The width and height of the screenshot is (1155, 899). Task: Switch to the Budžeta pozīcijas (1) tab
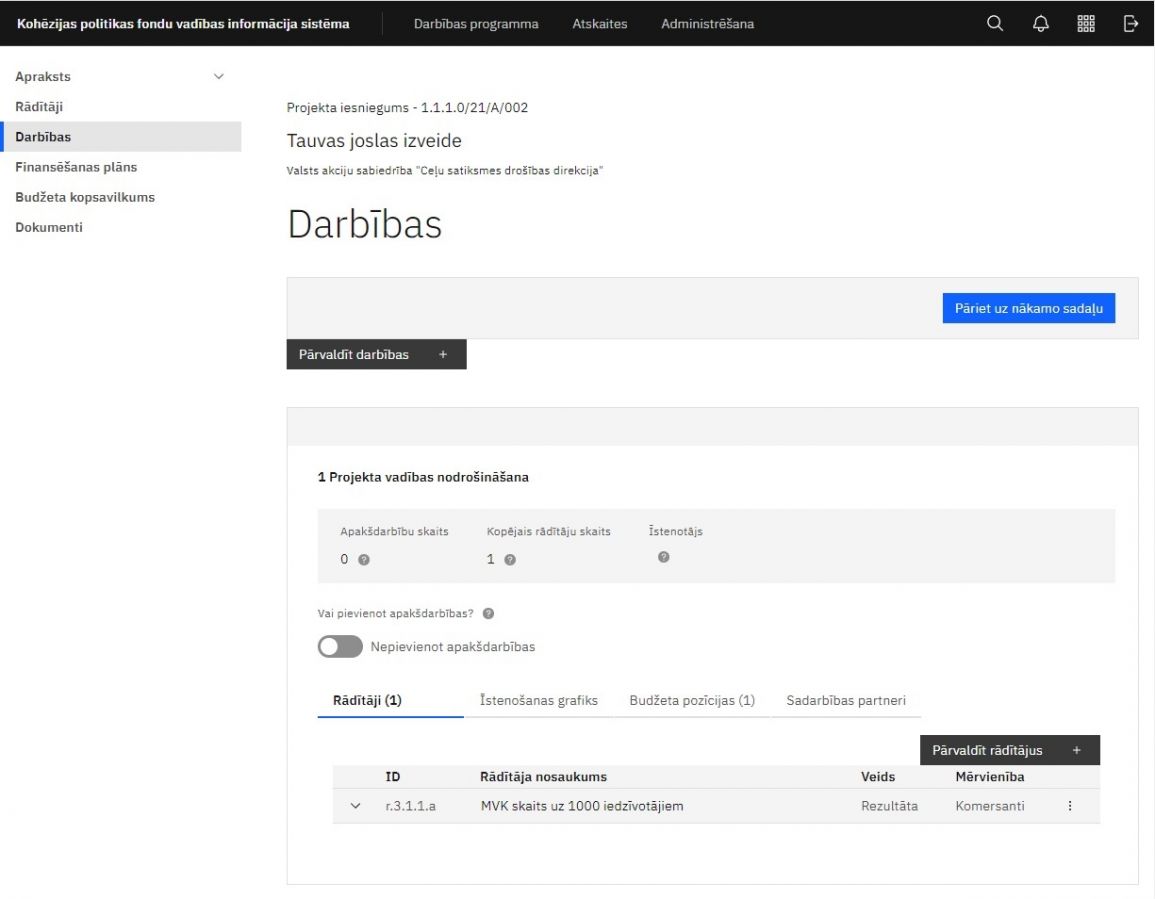click(692, 701)
